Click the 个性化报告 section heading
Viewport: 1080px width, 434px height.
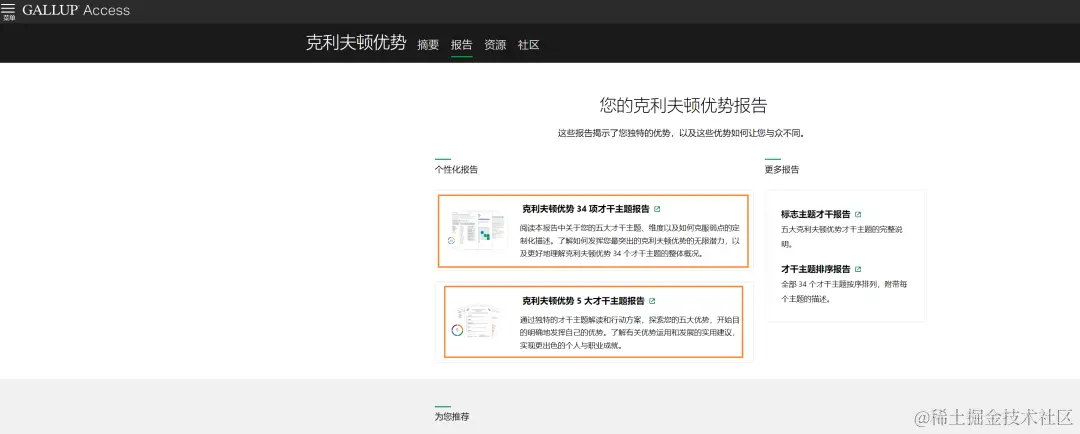click(456, 169)
